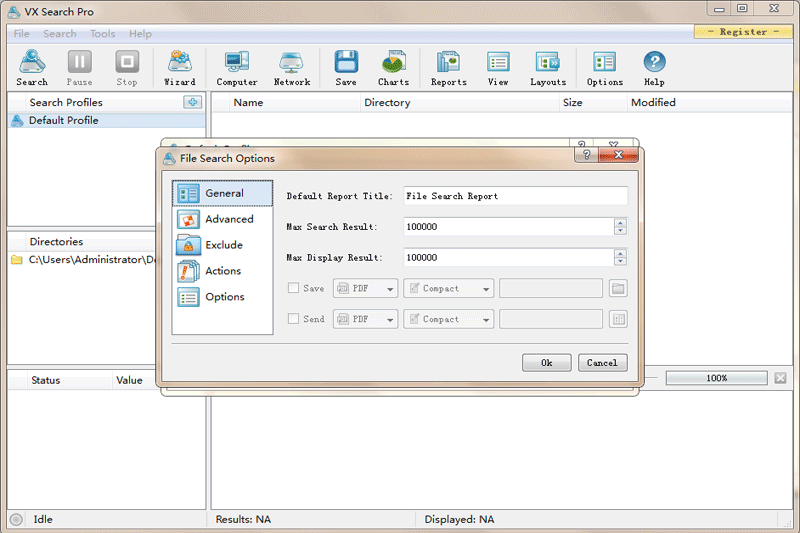Click the question mark help button in dialog
The height and width of the screenshot is (533, 800).
click(x=587, y=155)
